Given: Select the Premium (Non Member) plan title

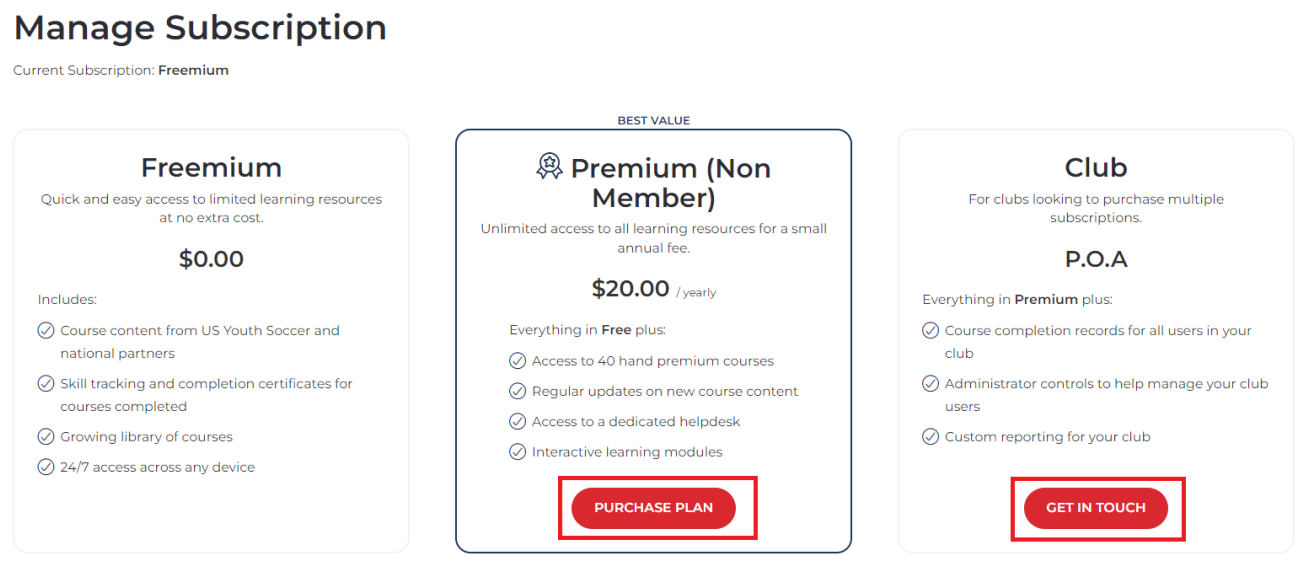Looking at the screenshot, I should coord(670,182).
